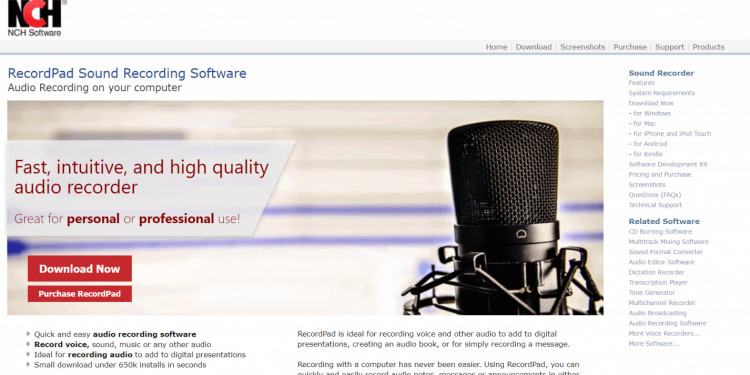This screenshot has height=375, width=750.
Task: Open the More Voice Recorders... link
Action: tap(663, 333)
